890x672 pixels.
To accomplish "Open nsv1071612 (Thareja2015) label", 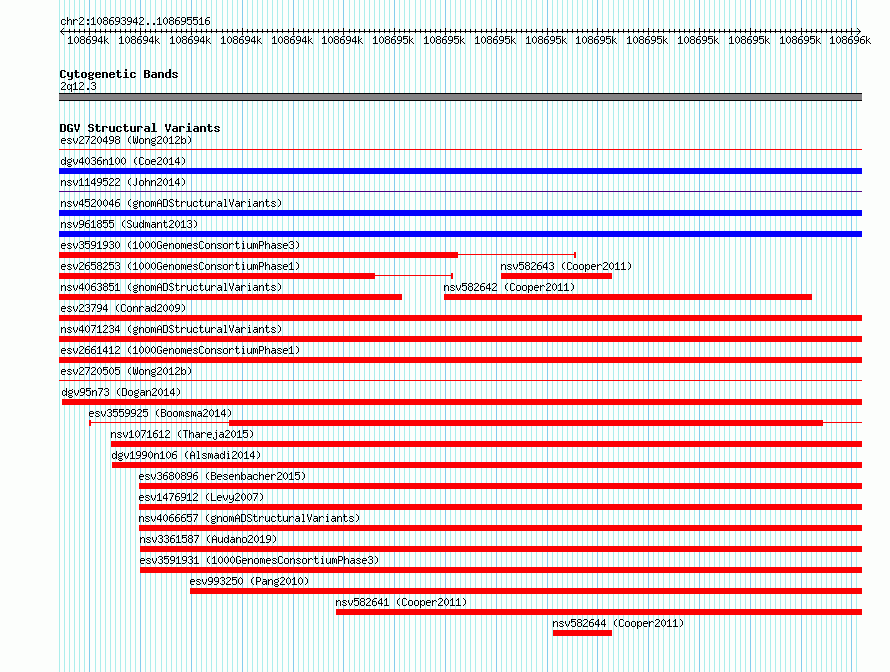I will tap(182, 434).
